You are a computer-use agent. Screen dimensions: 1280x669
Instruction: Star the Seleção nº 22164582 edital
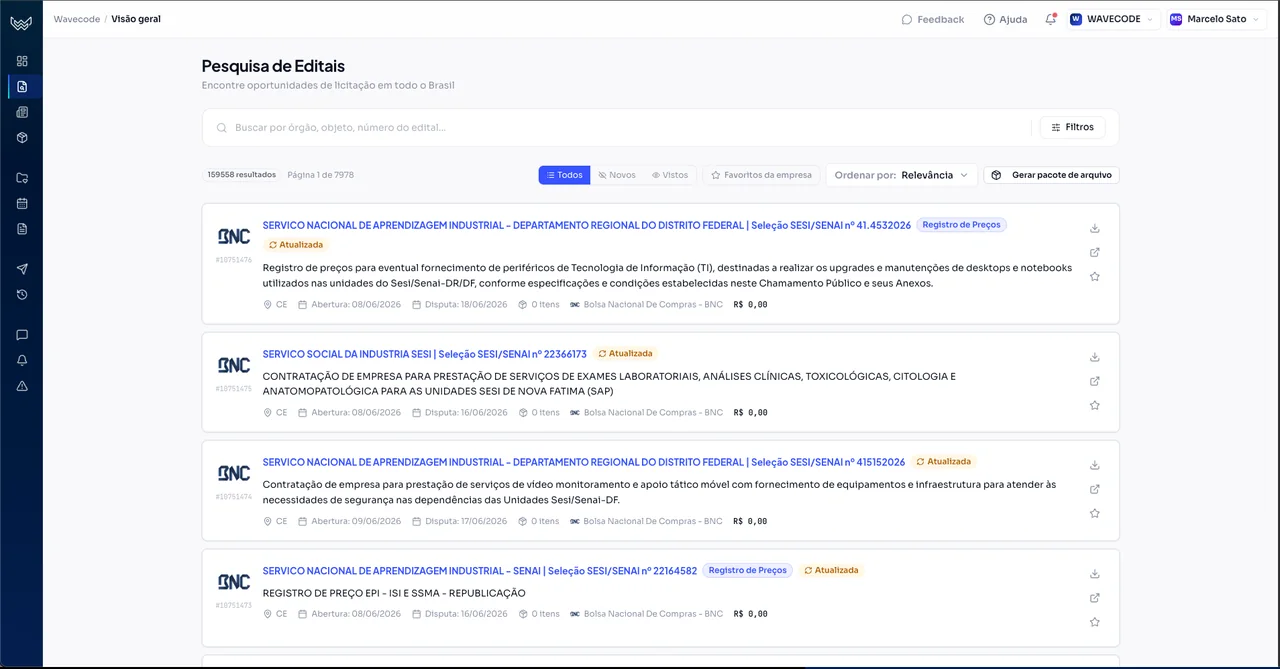tap(1095, 622)
